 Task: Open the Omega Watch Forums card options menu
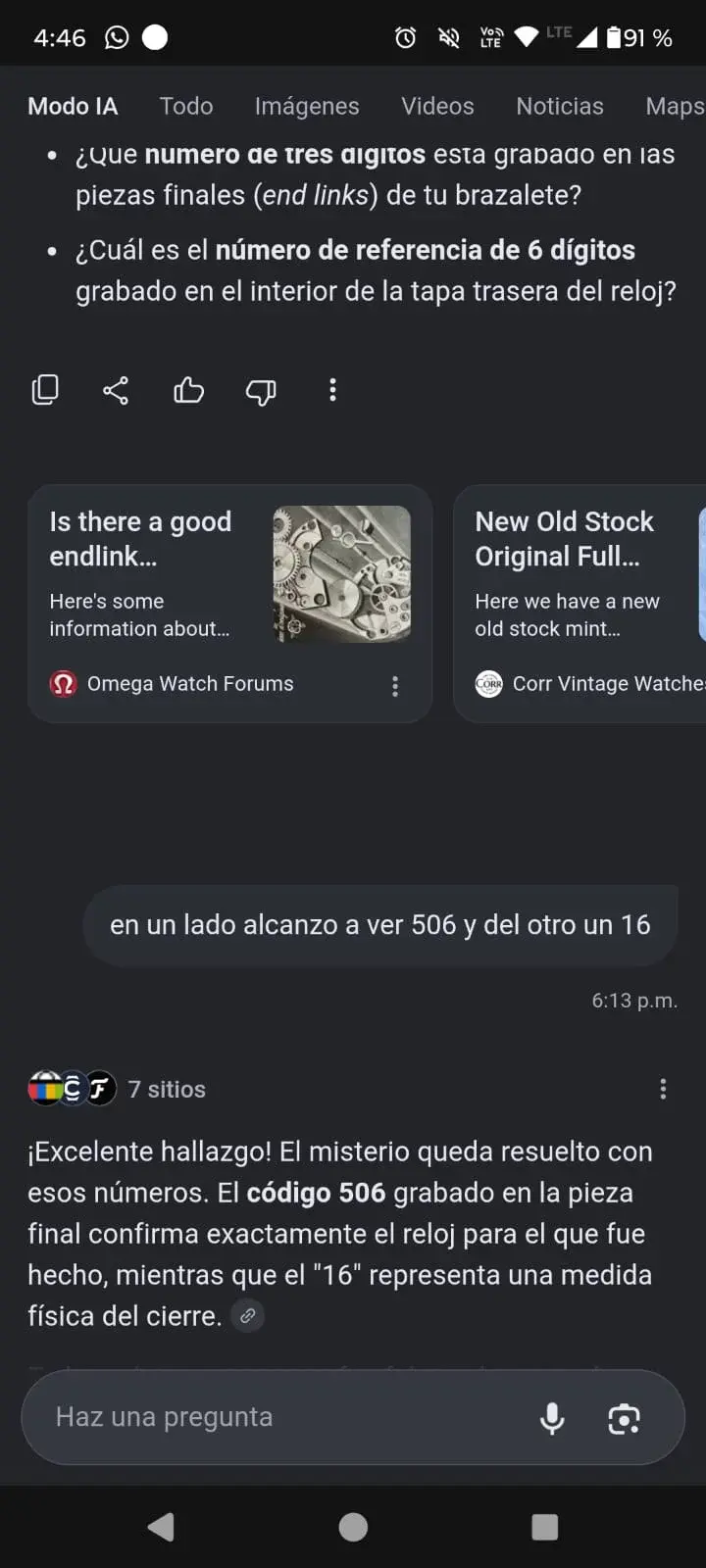395,686
